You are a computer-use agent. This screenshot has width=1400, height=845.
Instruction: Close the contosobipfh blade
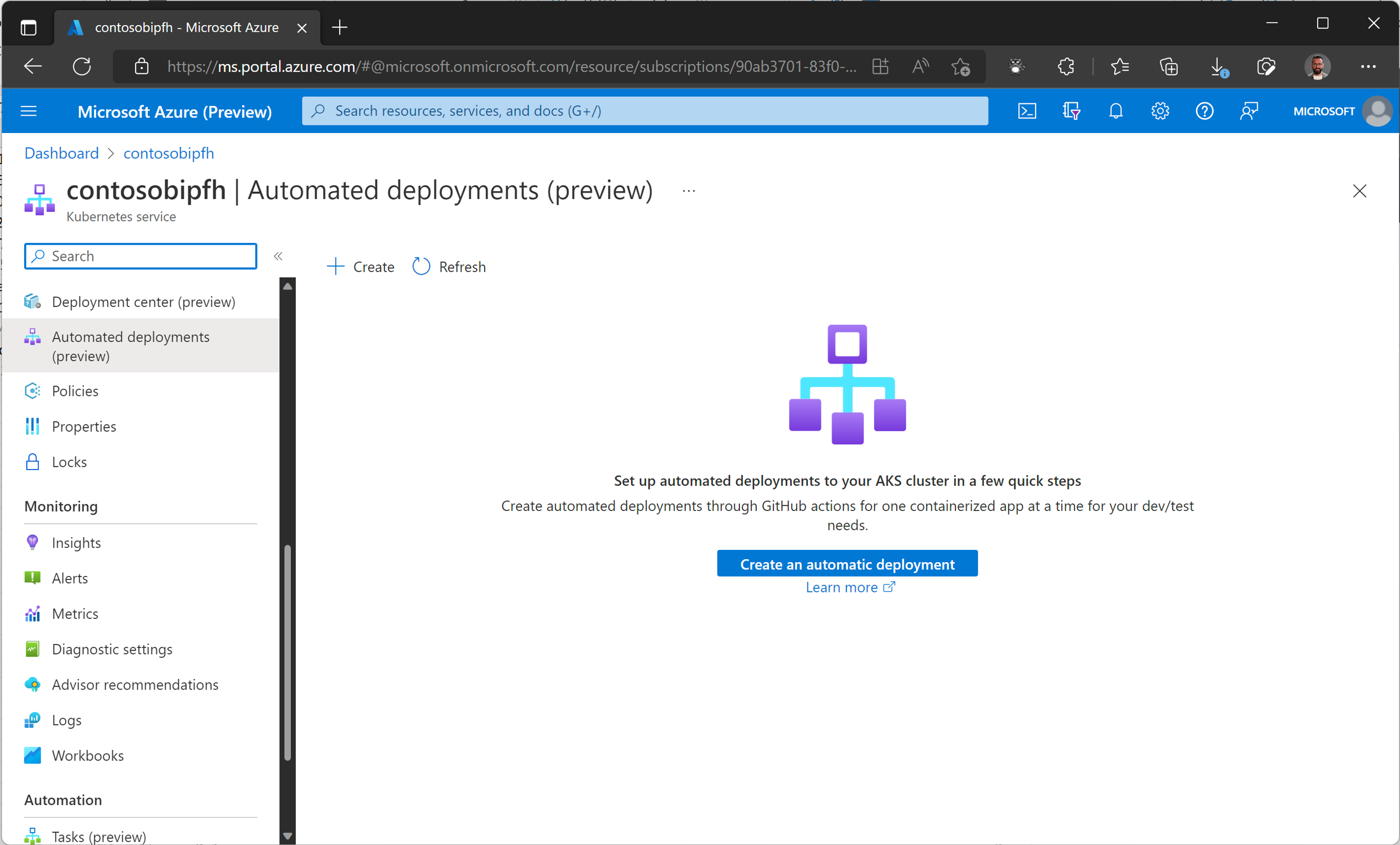[1359, 191]
